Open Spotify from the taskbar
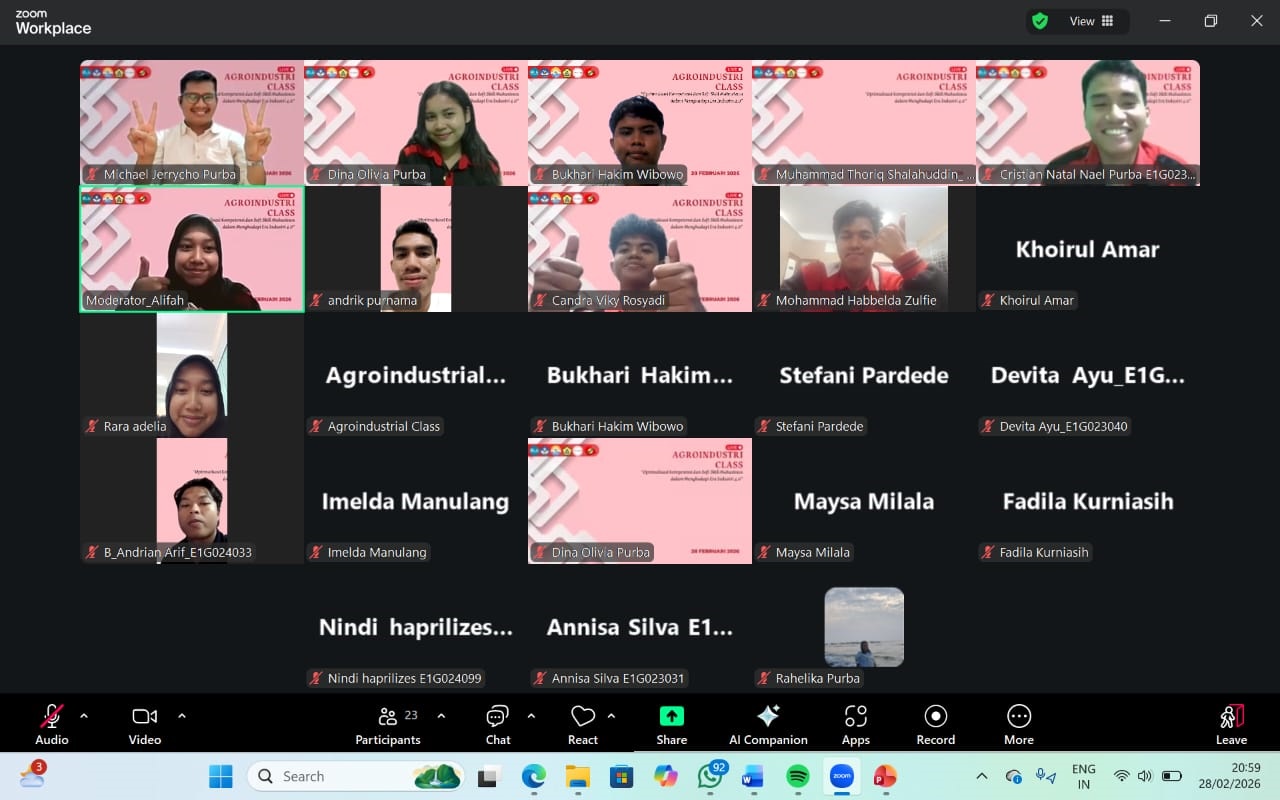Image resolution: width=1280 pixels, height=800 pixels. pyautogui.click(x=797, y=776)
